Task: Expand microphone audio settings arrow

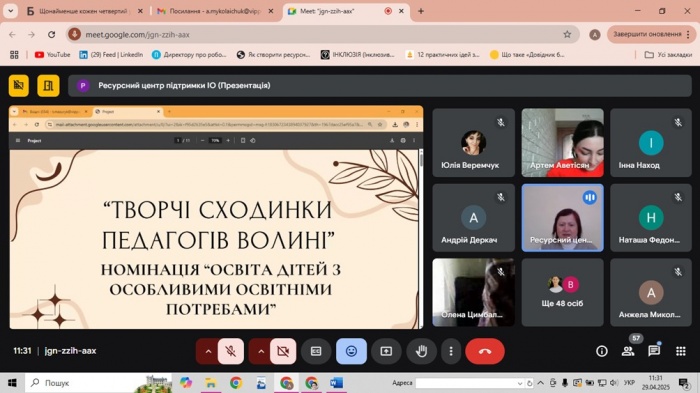Action: click(x=208, y=351)
